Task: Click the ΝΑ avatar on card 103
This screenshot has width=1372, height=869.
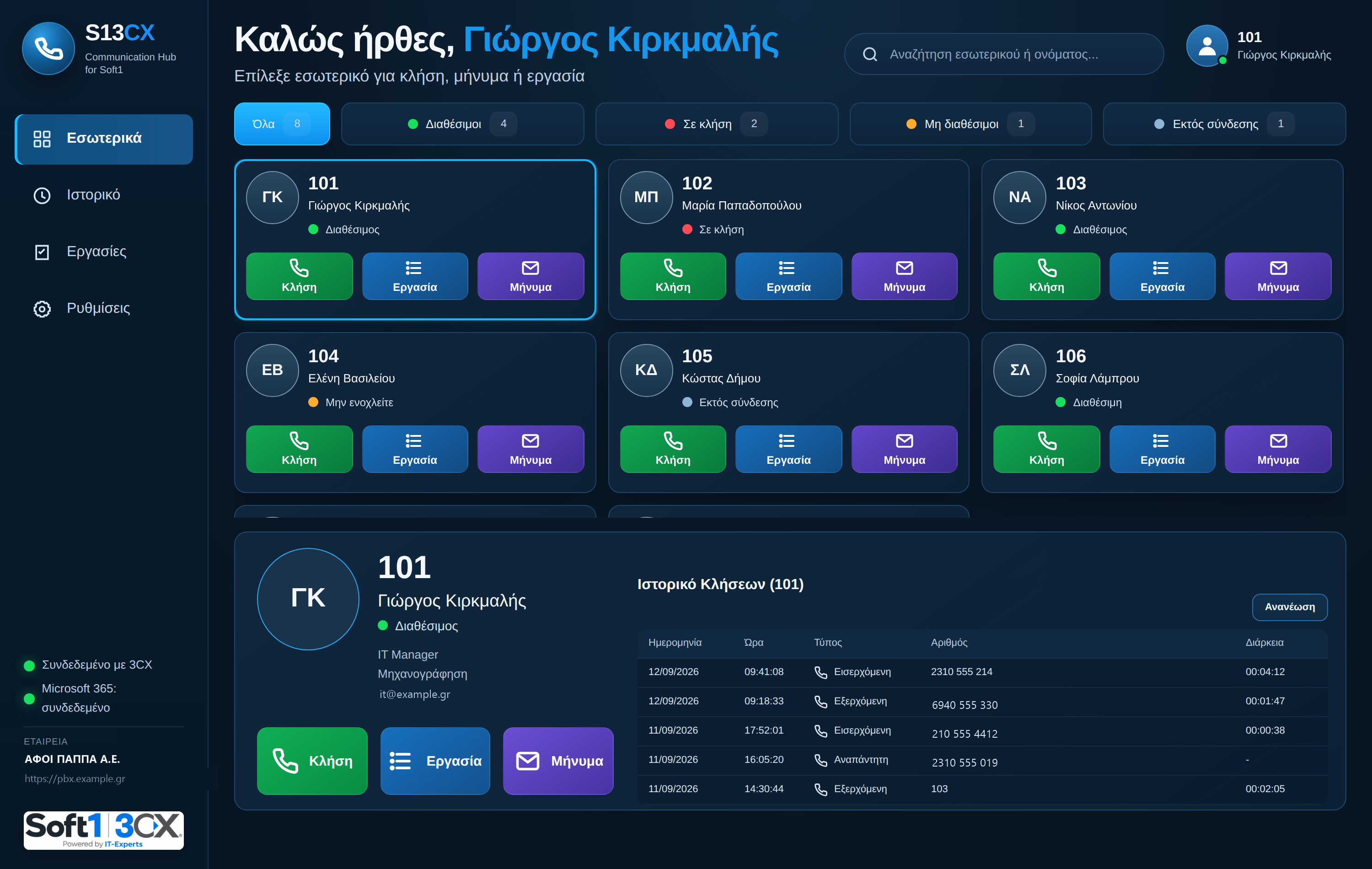Action: click(1020, 197)
